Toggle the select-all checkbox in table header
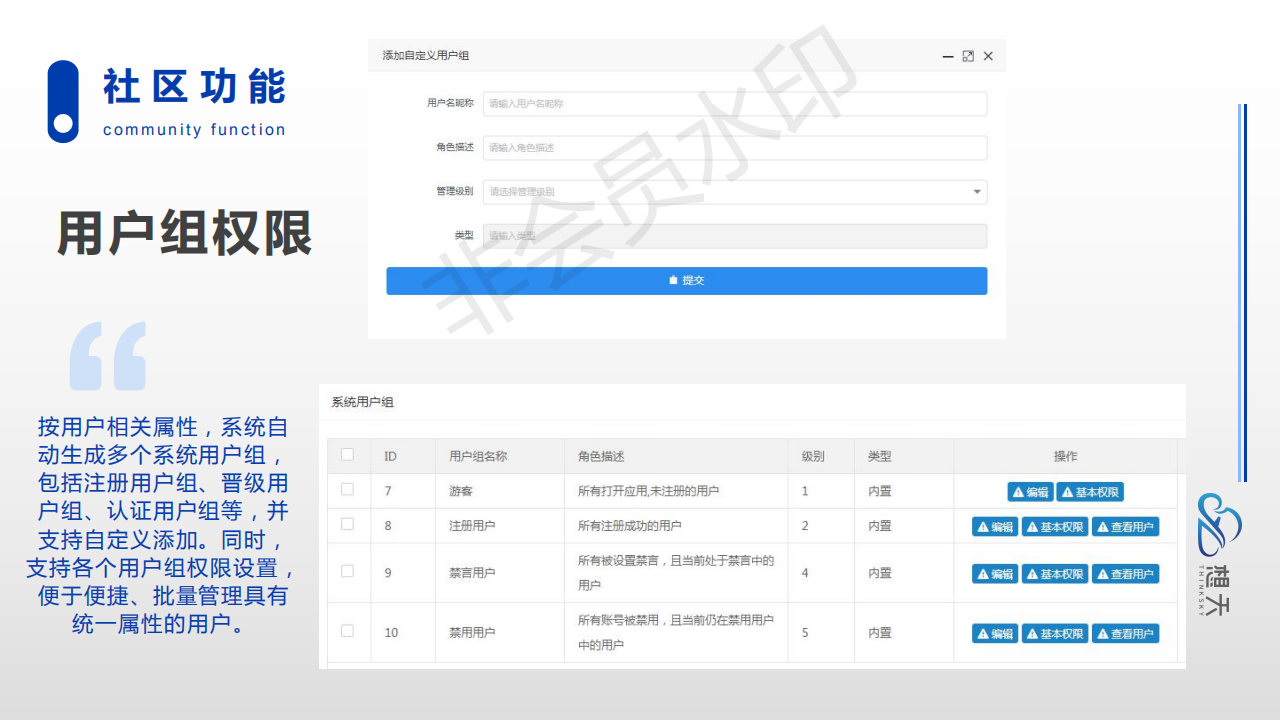 [347, 454]
